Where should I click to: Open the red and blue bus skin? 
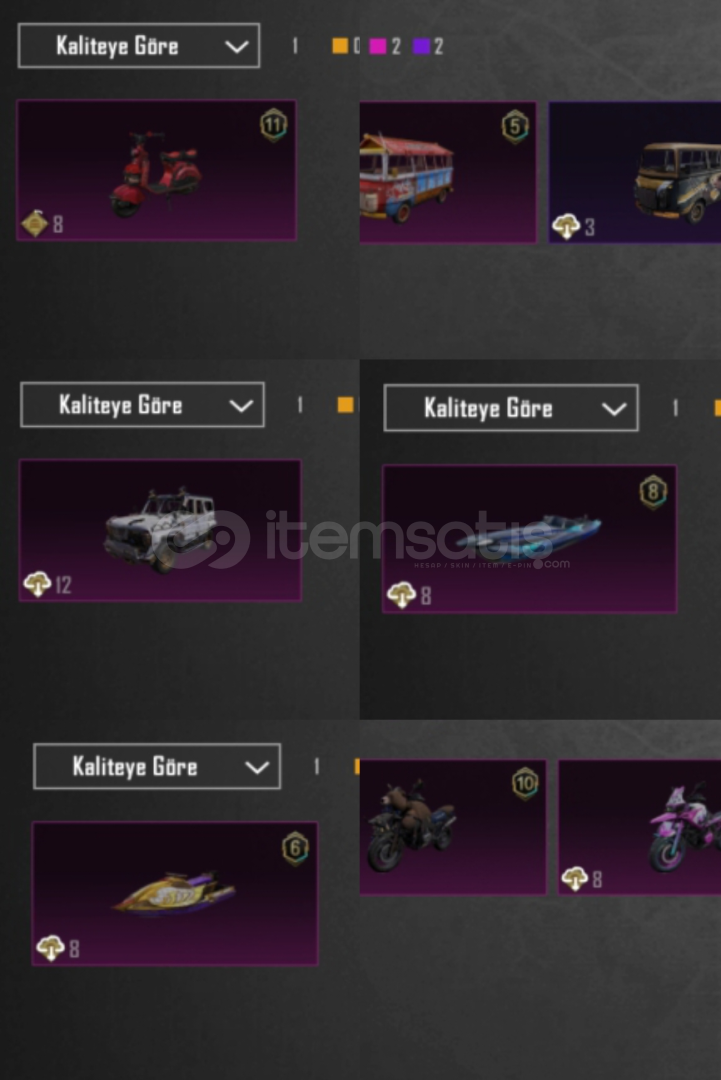pyautogui.click(x=448, y=172)
